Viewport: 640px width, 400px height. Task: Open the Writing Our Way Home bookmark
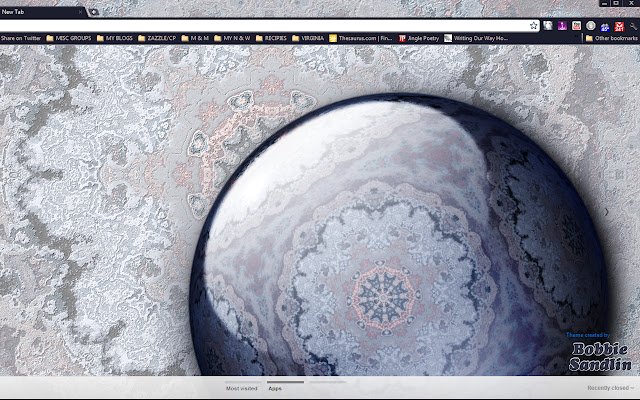pos(476,38)
